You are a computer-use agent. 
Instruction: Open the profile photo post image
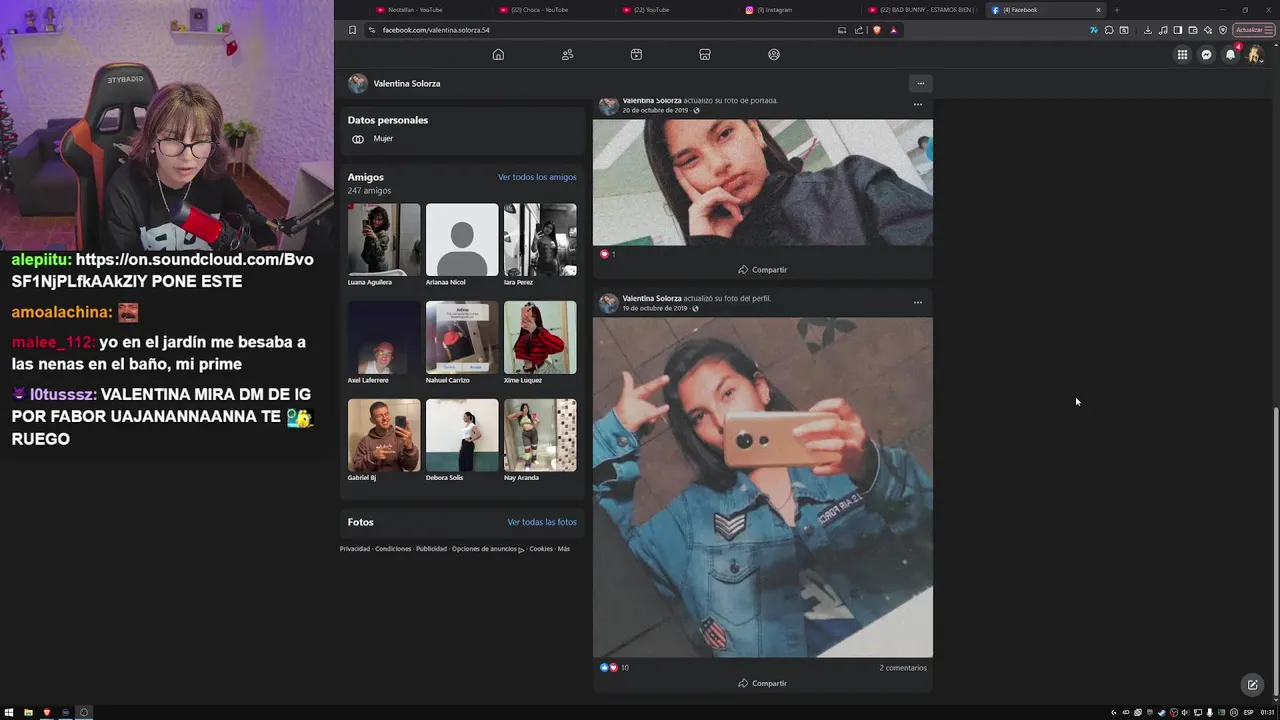763,487
